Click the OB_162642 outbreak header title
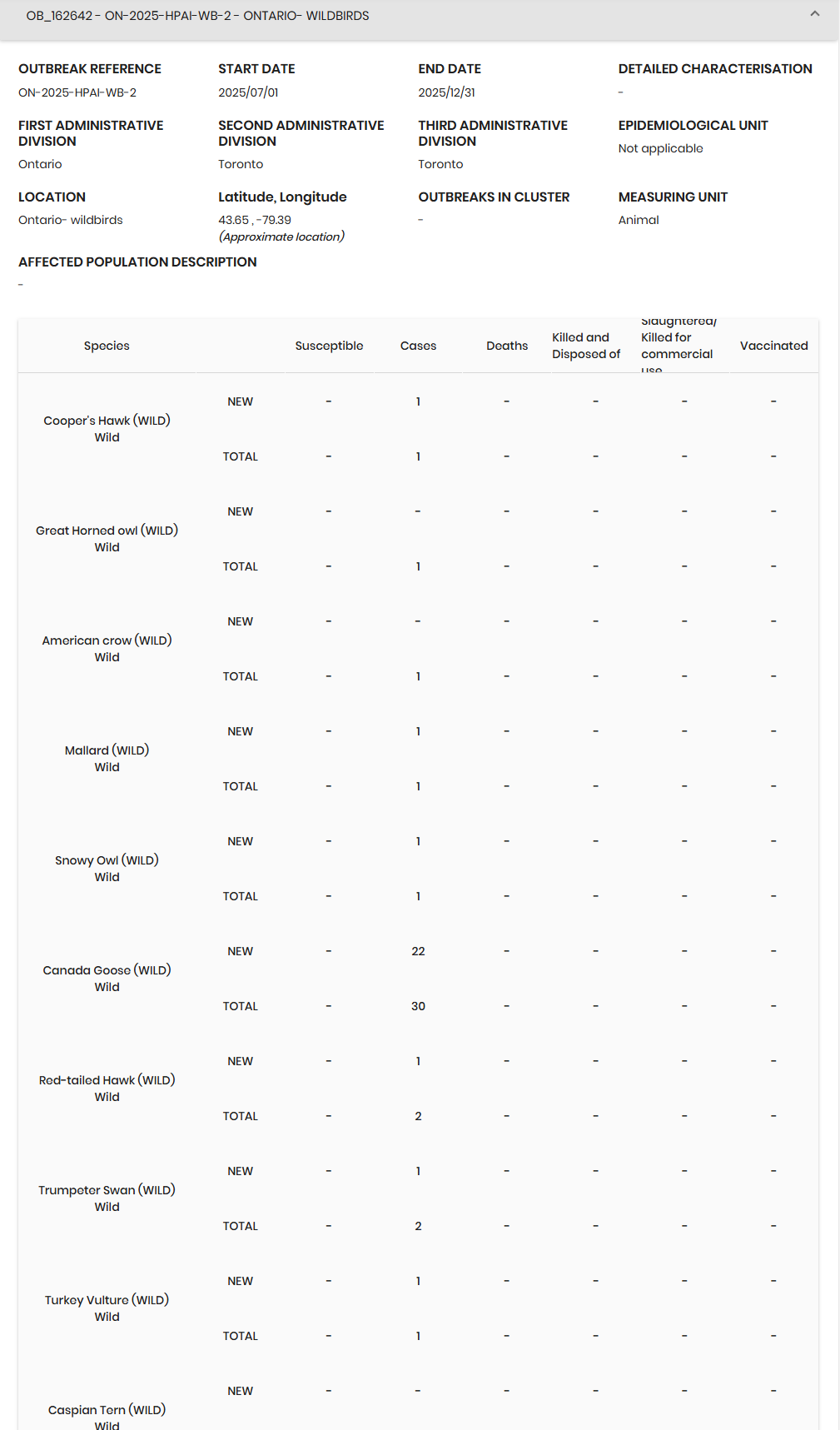The height and width of the screenshot is (1430, 840). point(197,16)
